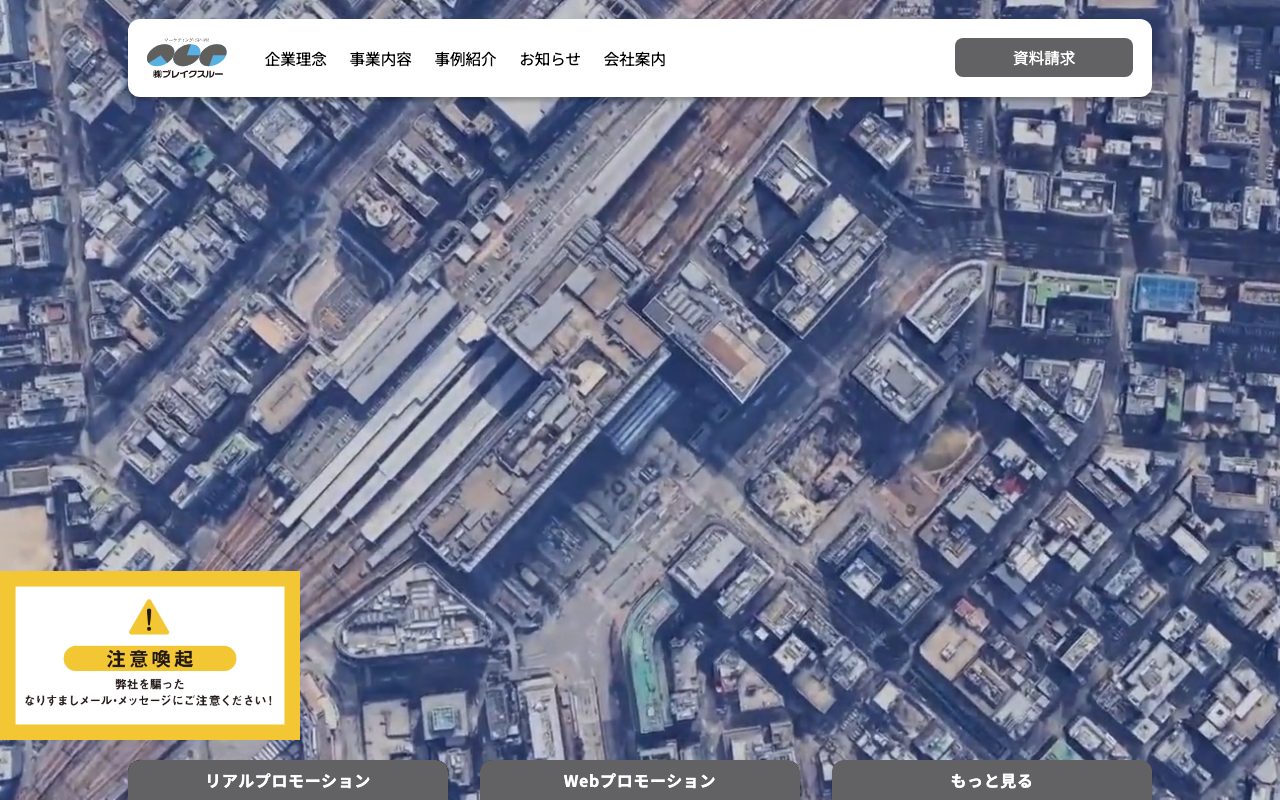Click the ㈱ブレイクスルー company name under logo

coord(187,73)
